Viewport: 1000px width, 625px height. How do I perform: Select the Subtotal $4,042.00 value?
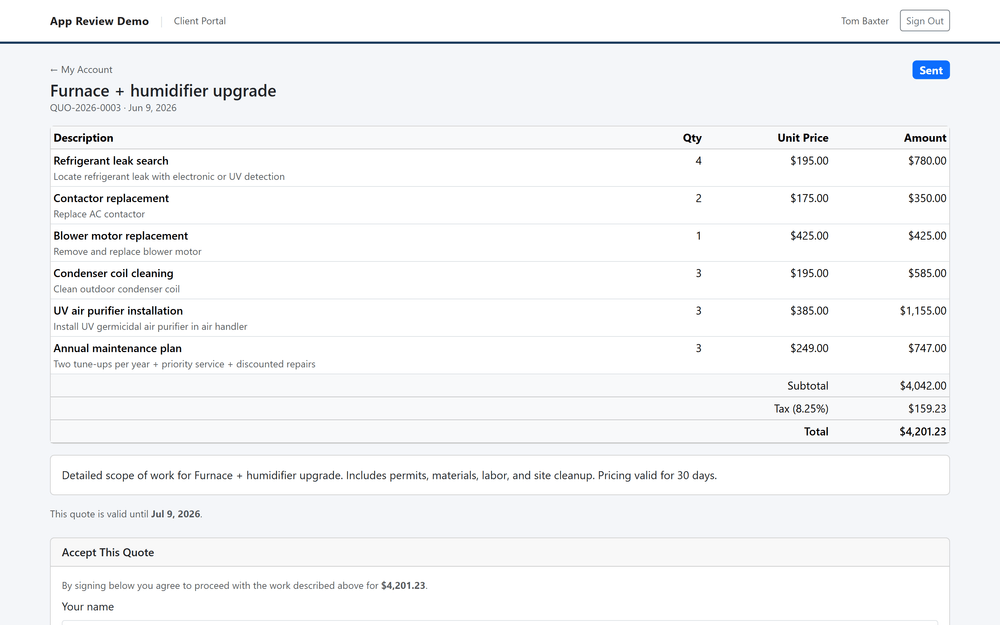click(x=923, y=386)
